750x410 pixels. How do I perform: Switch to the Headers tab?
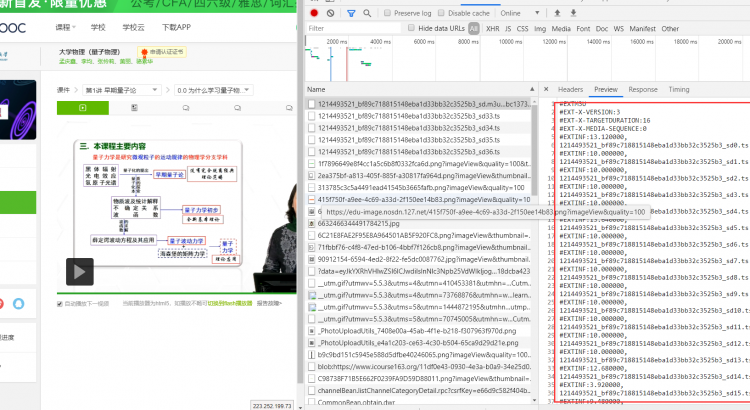pyautogui.click(x=570, y=89)
